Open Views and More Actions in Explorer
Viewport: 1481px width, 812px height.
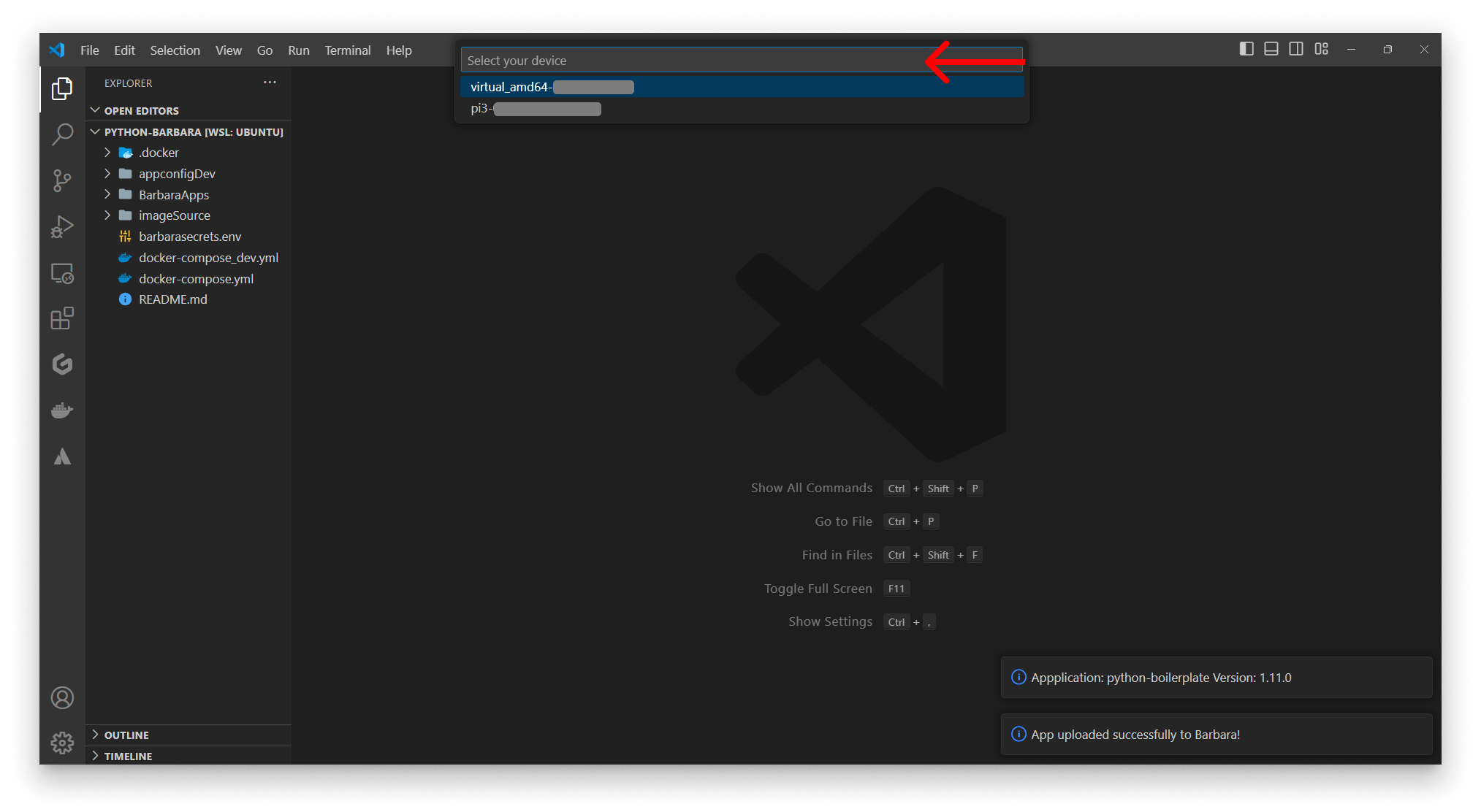click(270, 83)
